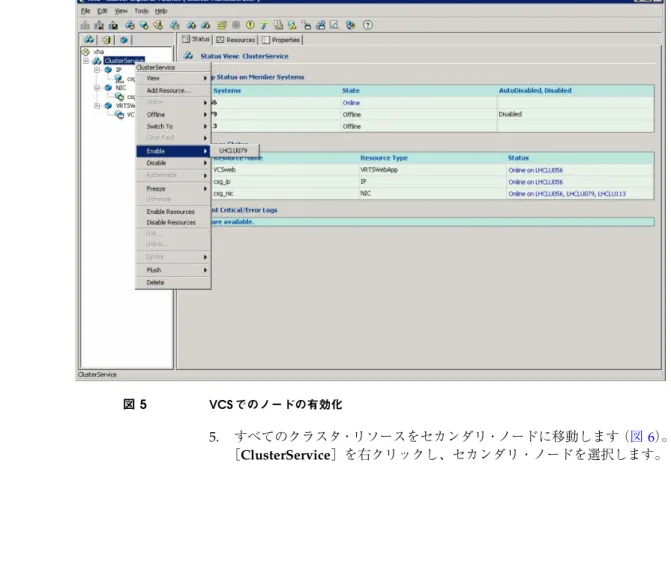
Task: Click the Online Service Group toolbar icon
Action: [x=191, y=25]
